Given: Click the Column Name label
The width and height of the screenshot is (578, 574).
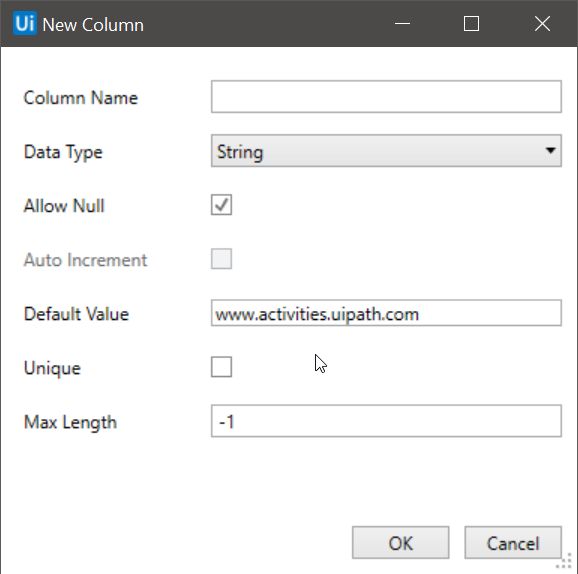Looking at the screenshot, I should (x=81, y=98).
